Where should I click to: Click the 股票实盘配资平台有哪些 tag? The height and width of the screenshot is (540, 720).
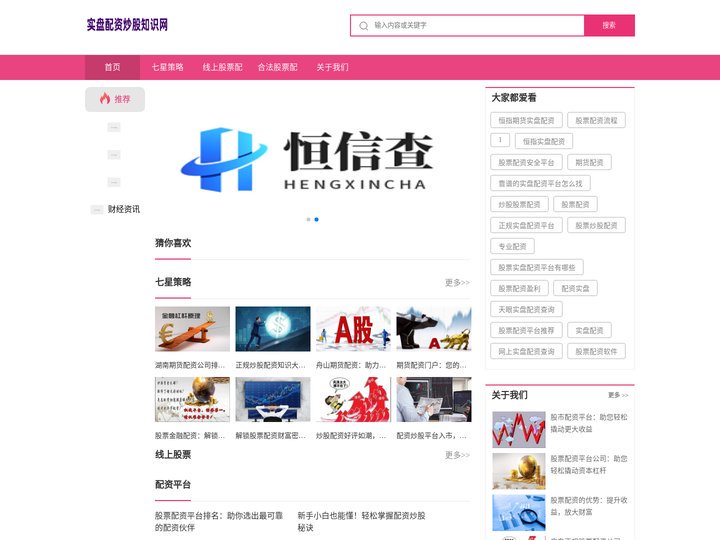click(537, 267)
